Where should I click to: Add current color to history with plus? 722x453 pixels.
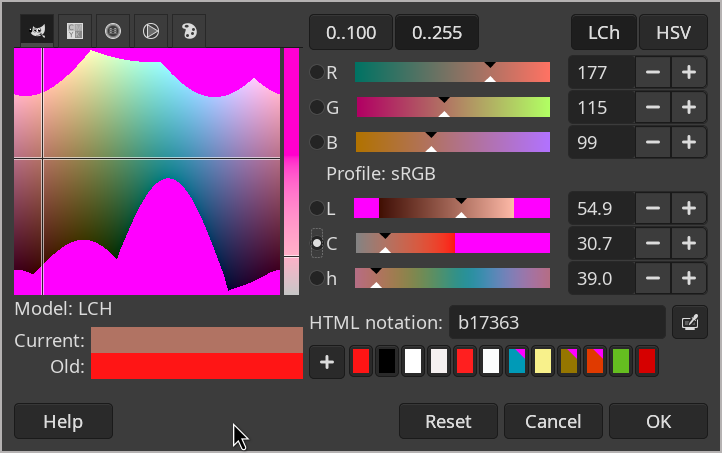327,362
